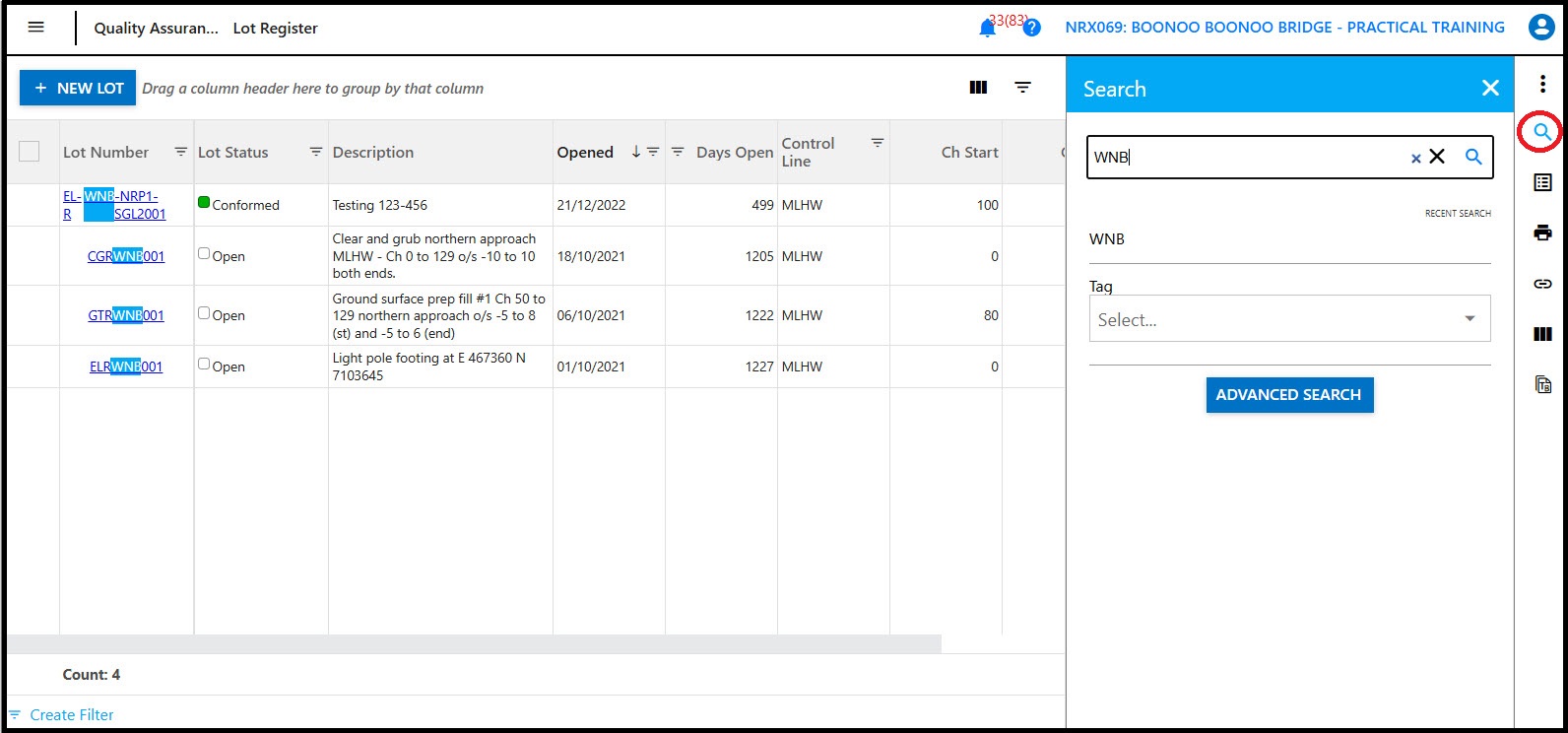Click the notifications bell icon

coord(987,29)
